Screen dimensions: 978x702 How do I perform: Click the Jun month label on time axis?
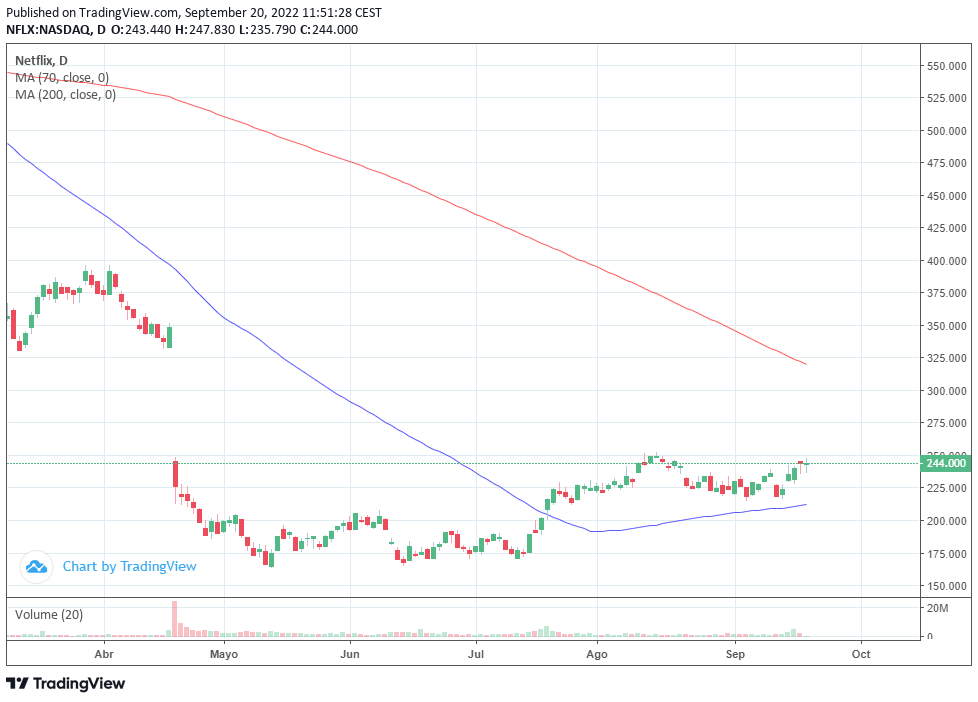pos(350,654)
